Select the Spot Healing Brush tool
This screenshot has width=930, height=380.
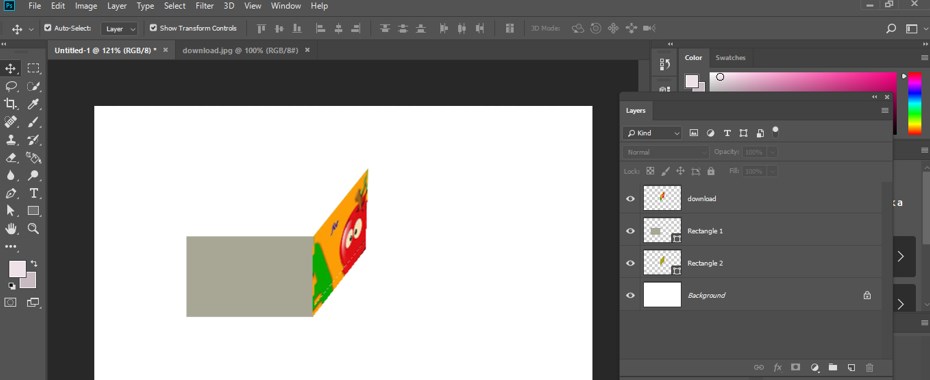(11, 122)
